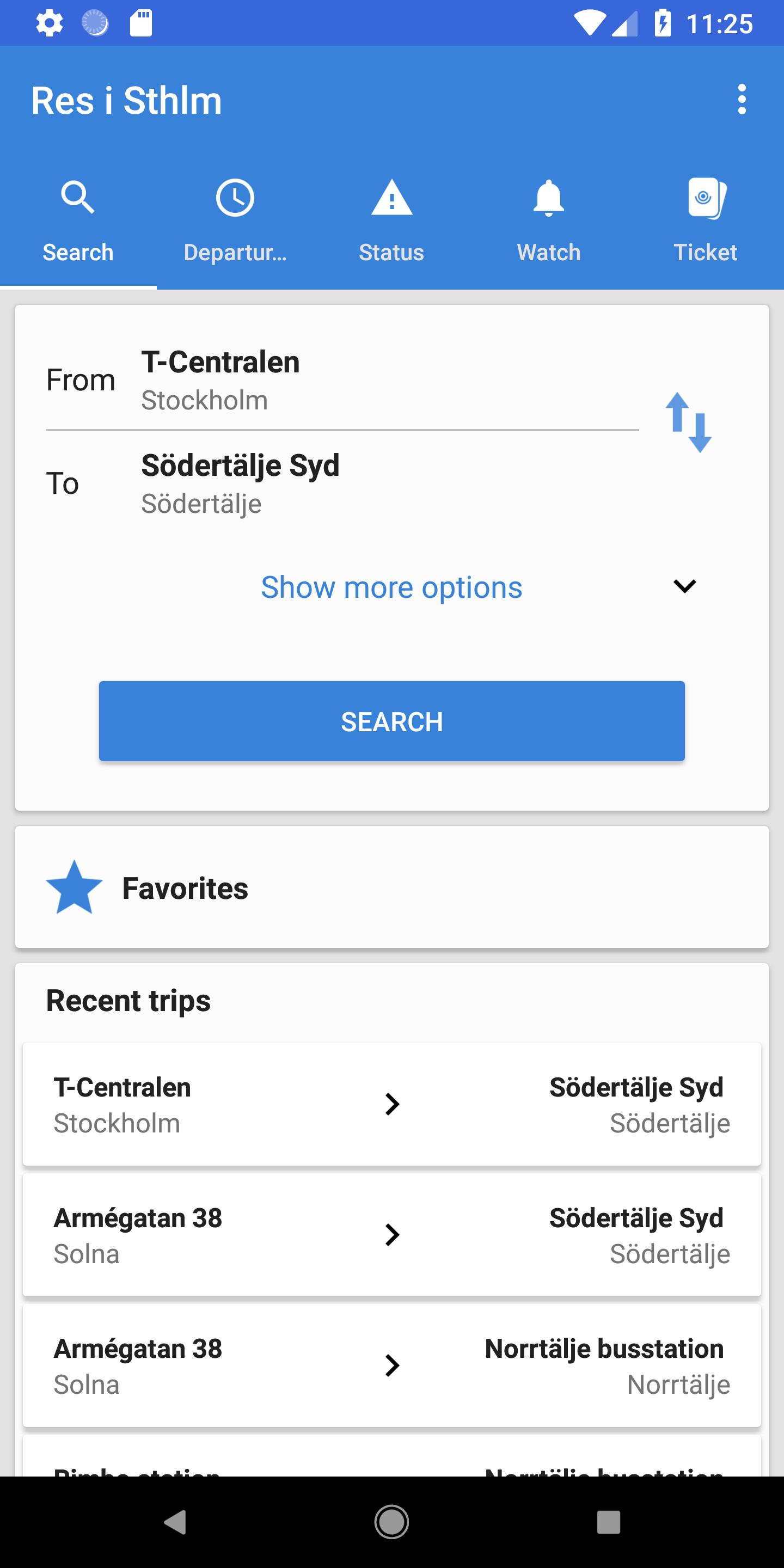Tap the Favorites star icon
784x1568 pixels.
tap(74, 887)
